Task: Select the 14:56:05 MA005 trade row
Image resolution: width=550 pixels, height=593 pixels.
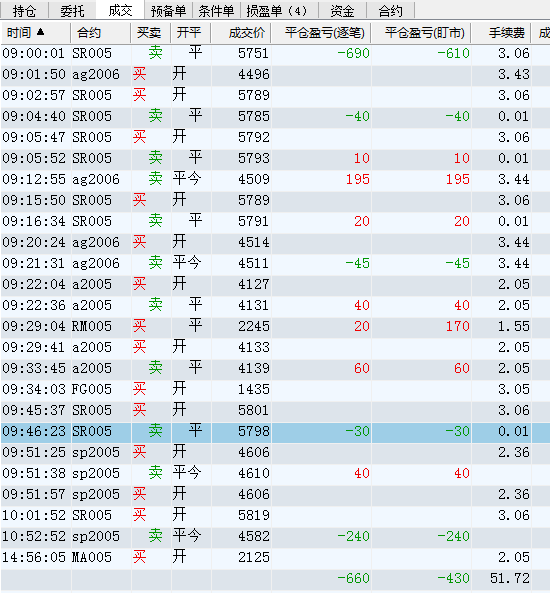Action: coord(275,557)
